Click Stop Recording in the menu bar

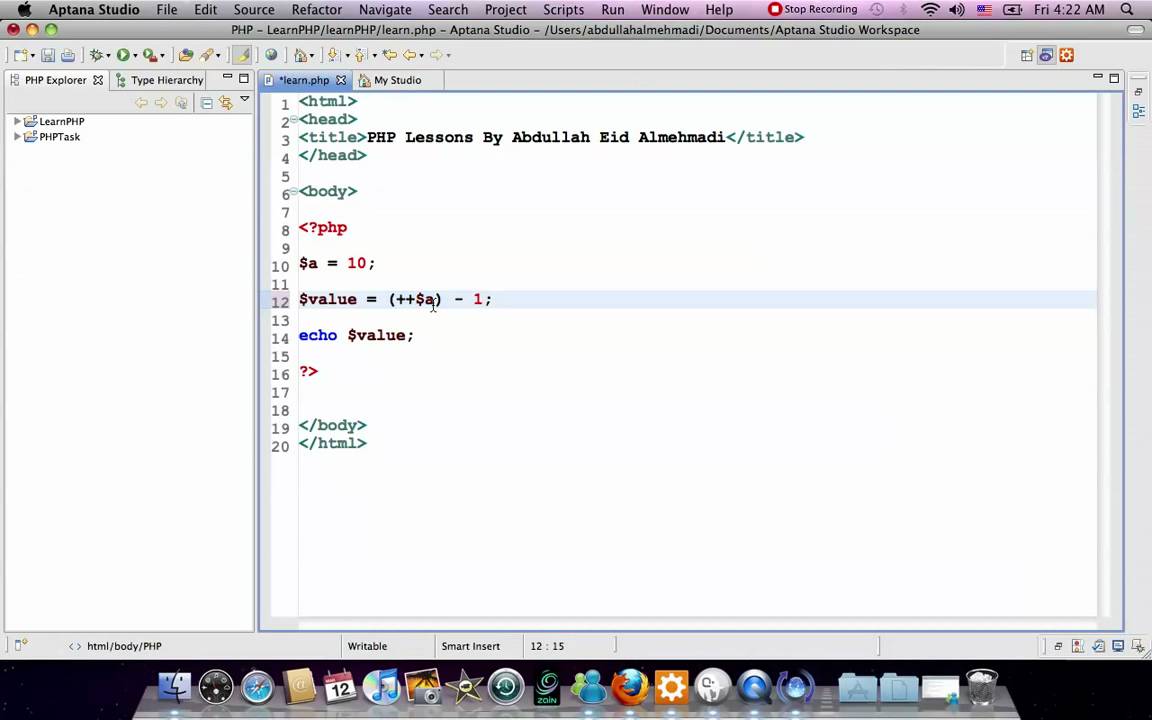coord(812,10)
